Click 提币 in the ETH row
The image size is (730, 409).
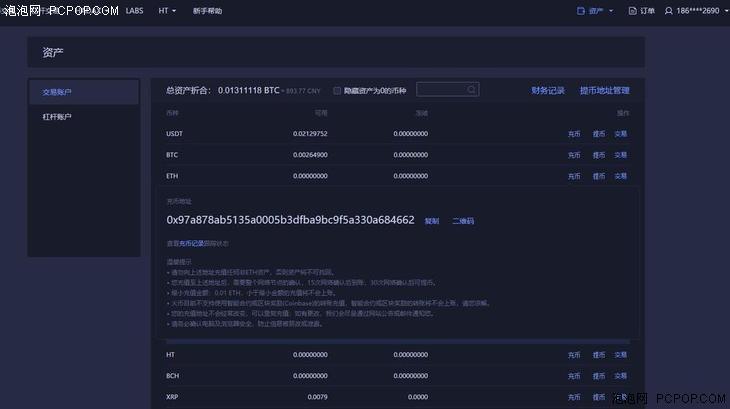tap(599, 176)
